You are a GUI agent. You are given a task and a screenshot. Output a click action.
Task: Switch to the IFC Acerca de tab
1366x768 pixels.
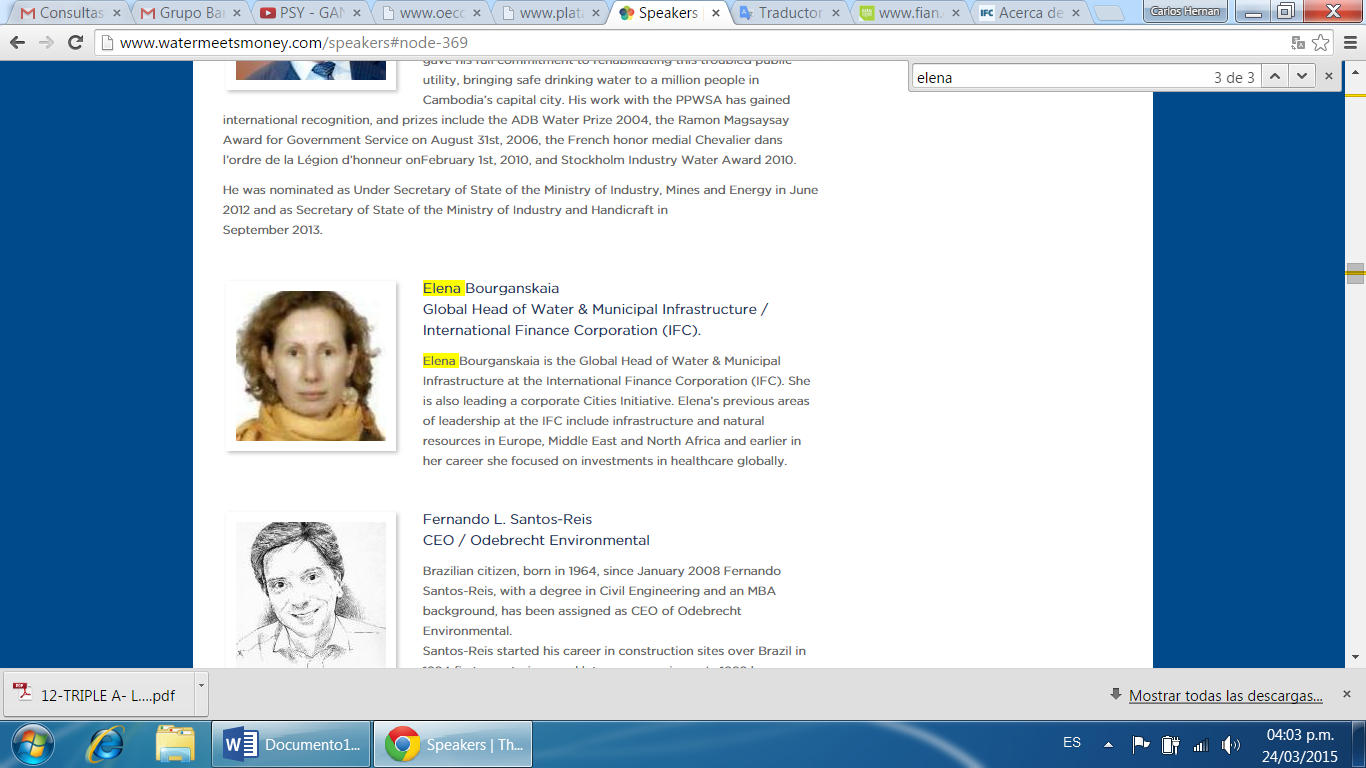pos(1028,13)
